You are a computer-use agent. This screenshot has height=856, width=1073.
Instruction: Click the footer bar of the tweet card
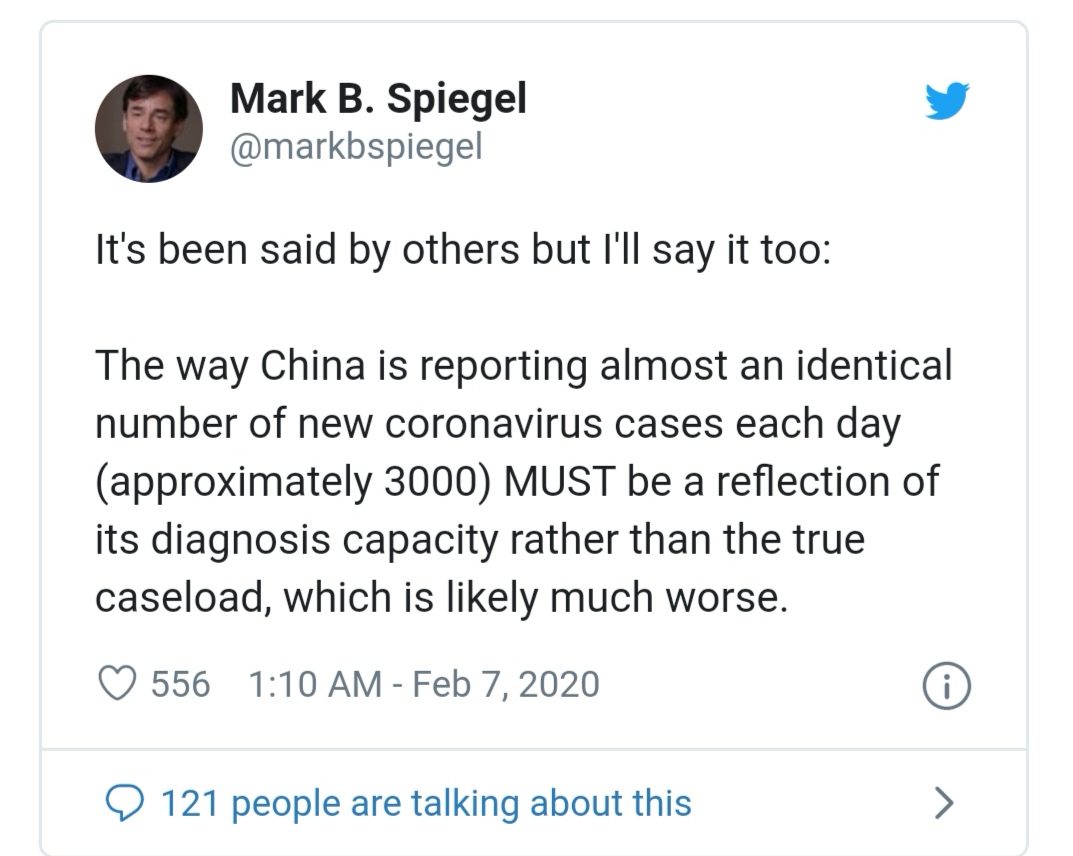534,803
